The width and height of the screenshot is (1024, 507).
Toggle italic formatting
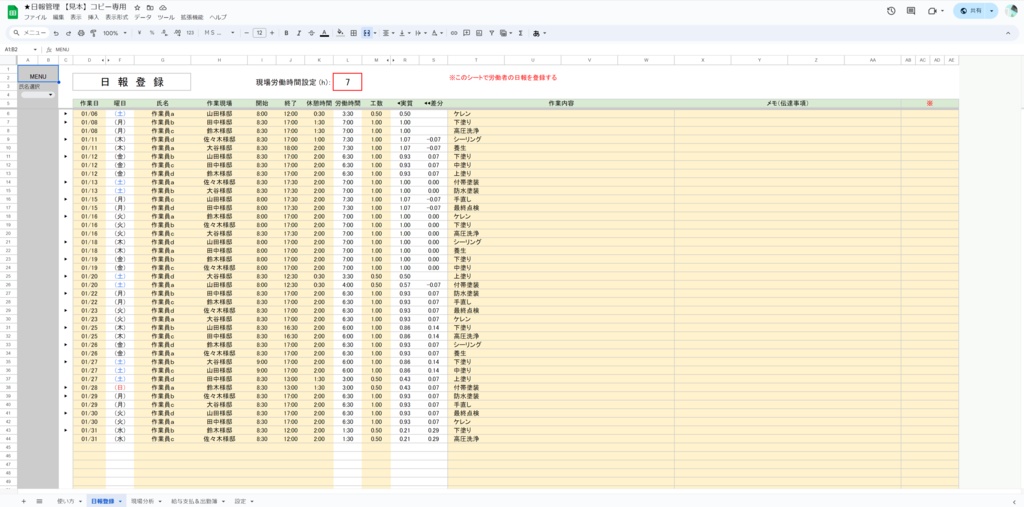point(298,33)
